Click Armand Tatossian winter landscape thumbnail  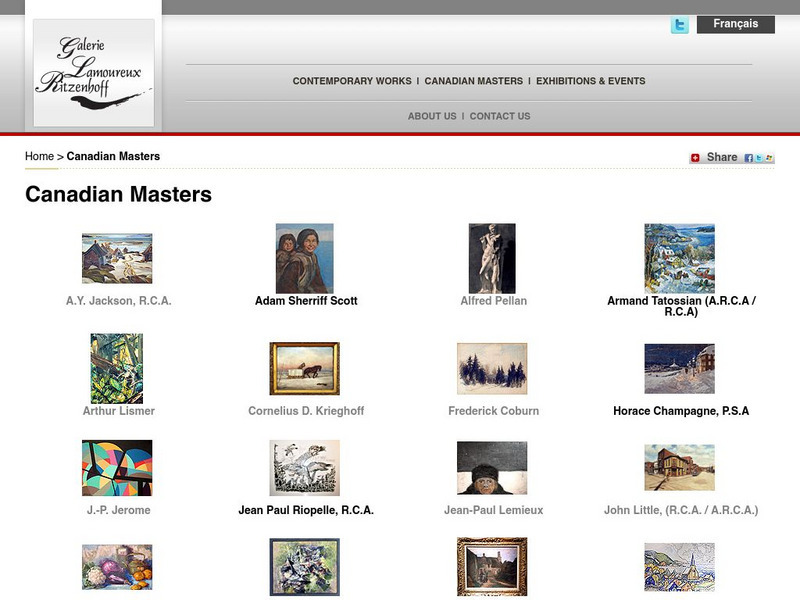click(680, 258)
